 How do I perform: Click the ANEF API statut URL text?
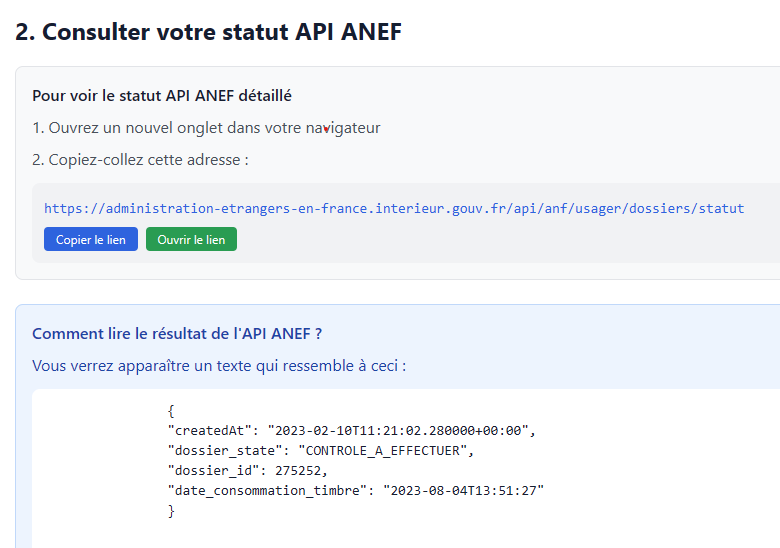coord(394,209)
